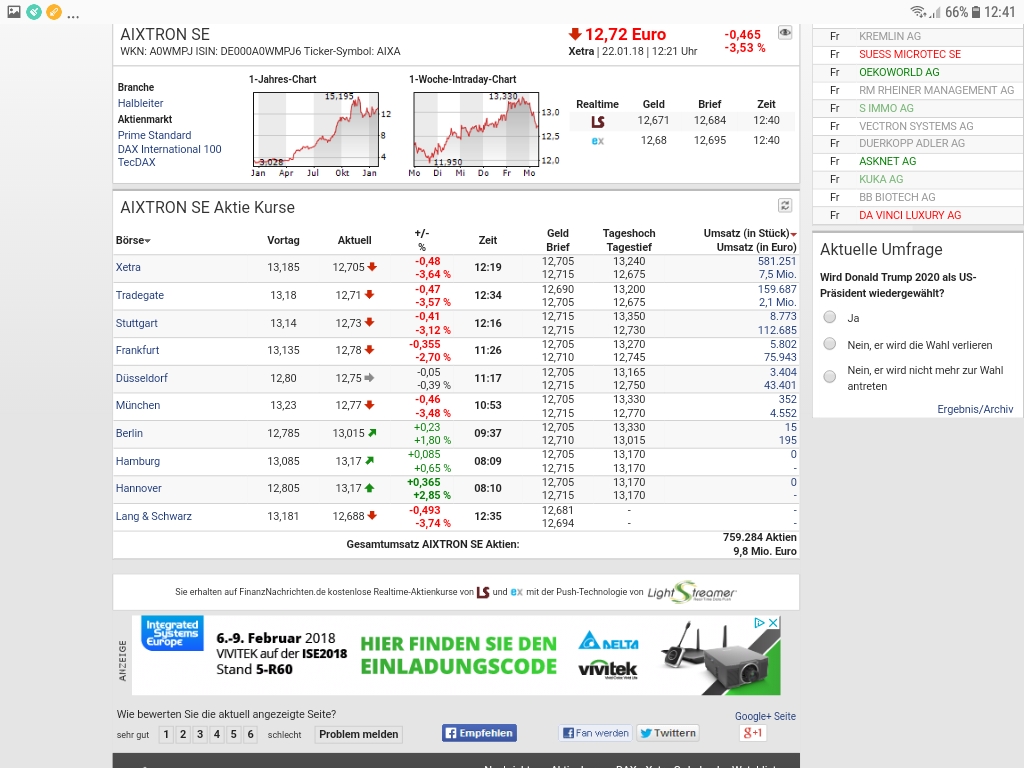Click the LightStreamer logo

pyautogui.click(x=692, y=592)
